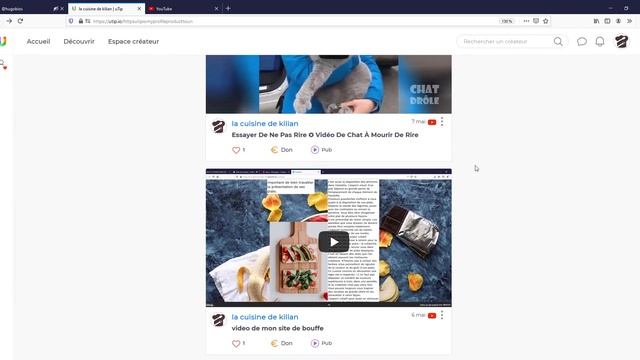Viewport: 640px width, 360px height.
Task: Open the notifications bell icon
Action: tap(600, 42)
